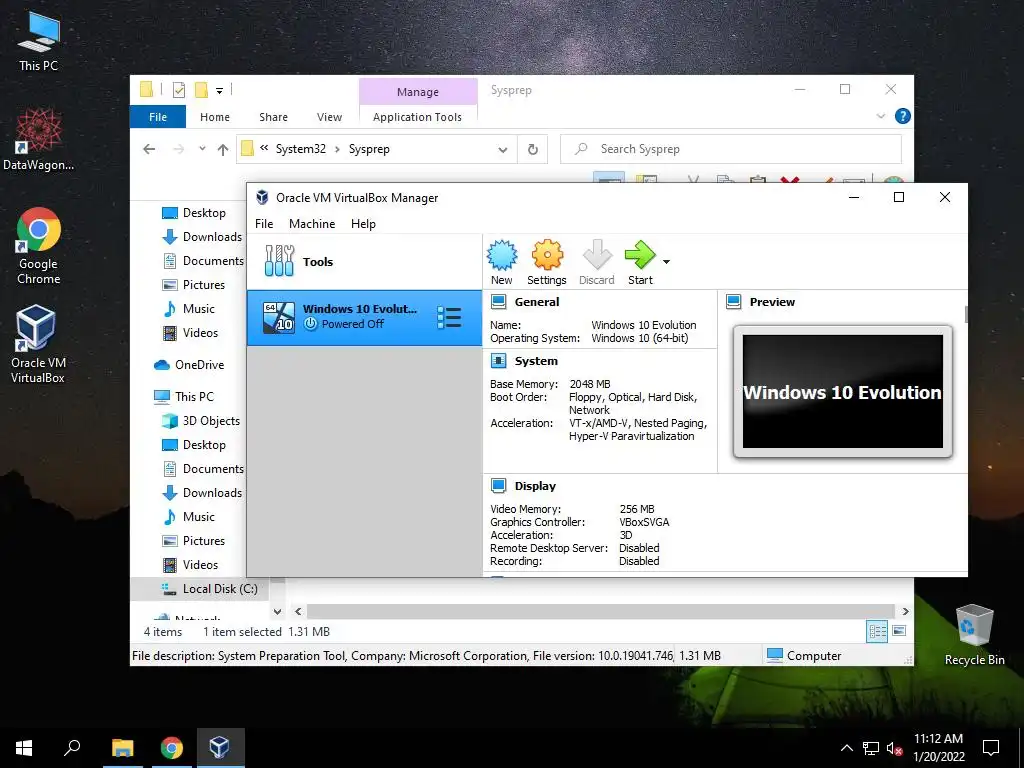
Task: Expand the Explorer ribbon chevron
Action: 880,116
